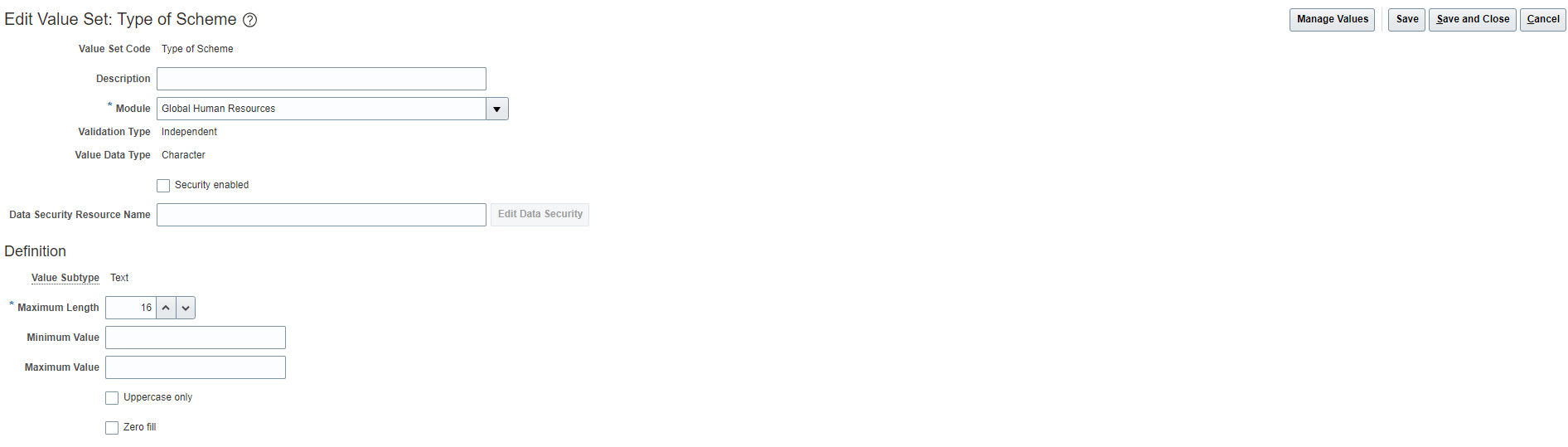Image resolution: width=1568 pixels, height=447 pixels.
Task: Focus the Description text field
Action: (x=322, y=79)
